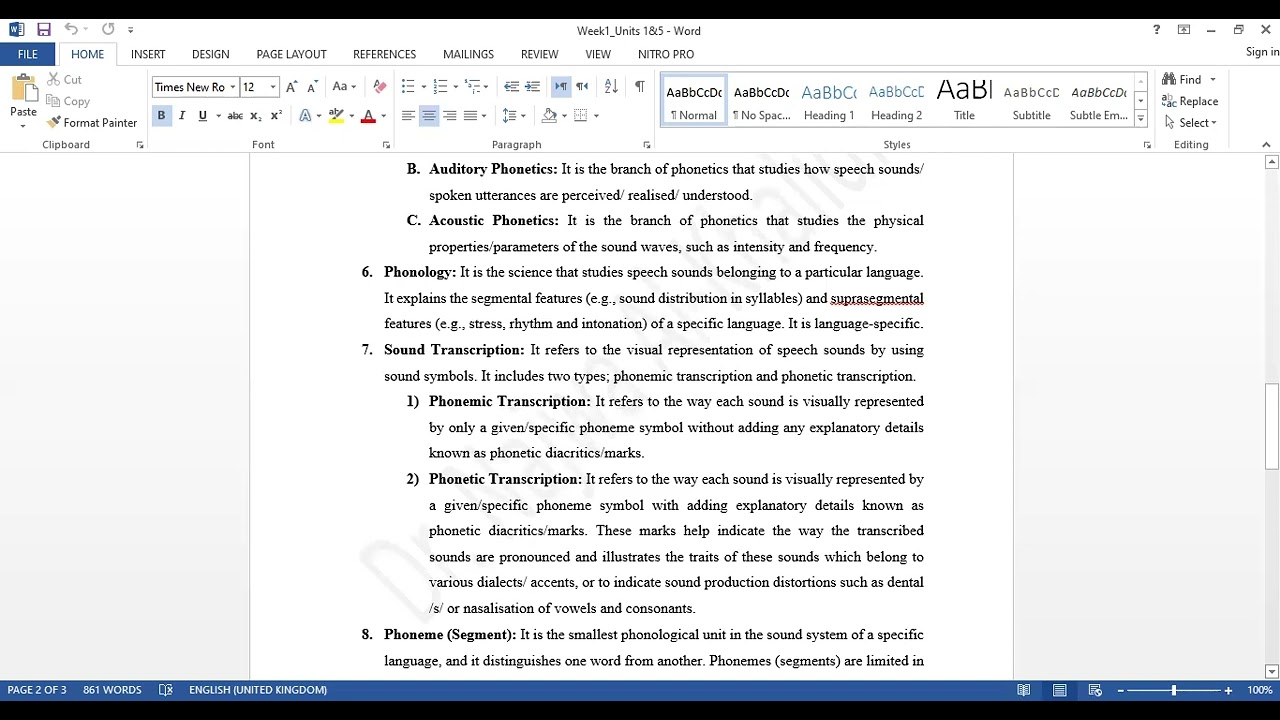Expand the bullets list dropdown
Image resolution: width=1280 pixels, height=720 pixels.
[x=424, y=88]
